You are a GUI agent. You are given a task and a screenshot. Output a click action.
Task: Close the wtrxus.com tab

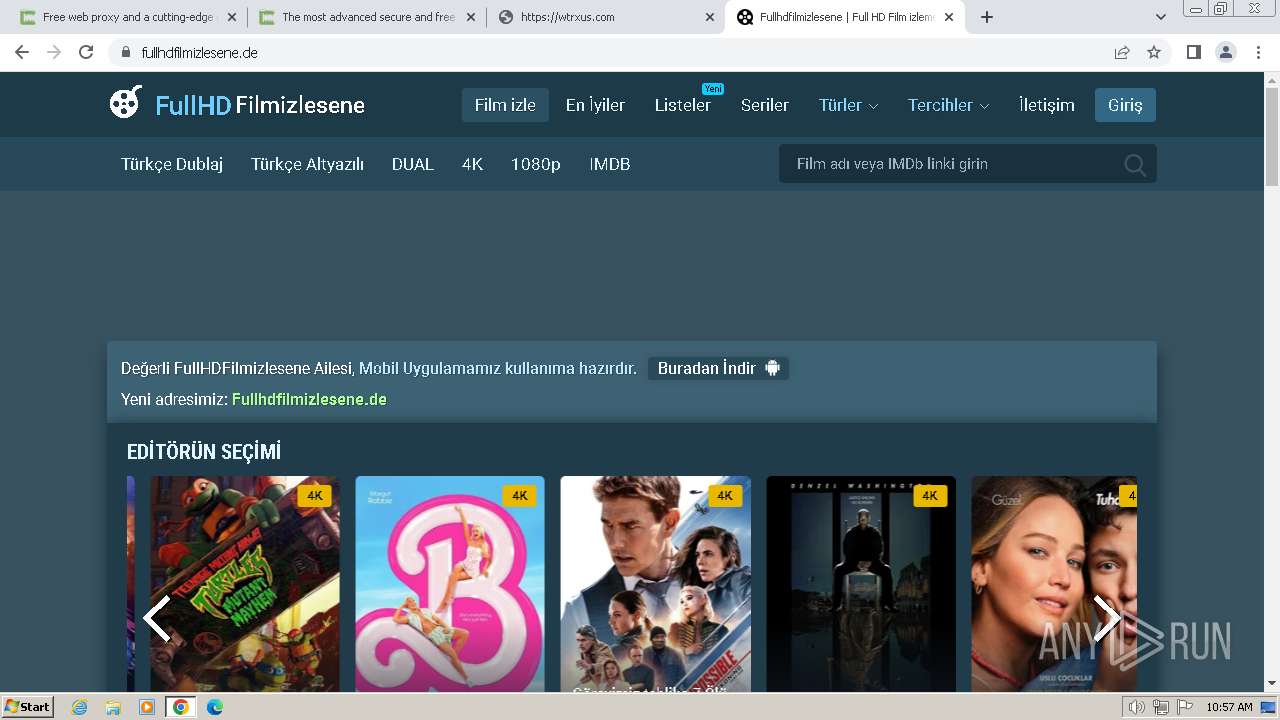point(710,17)
